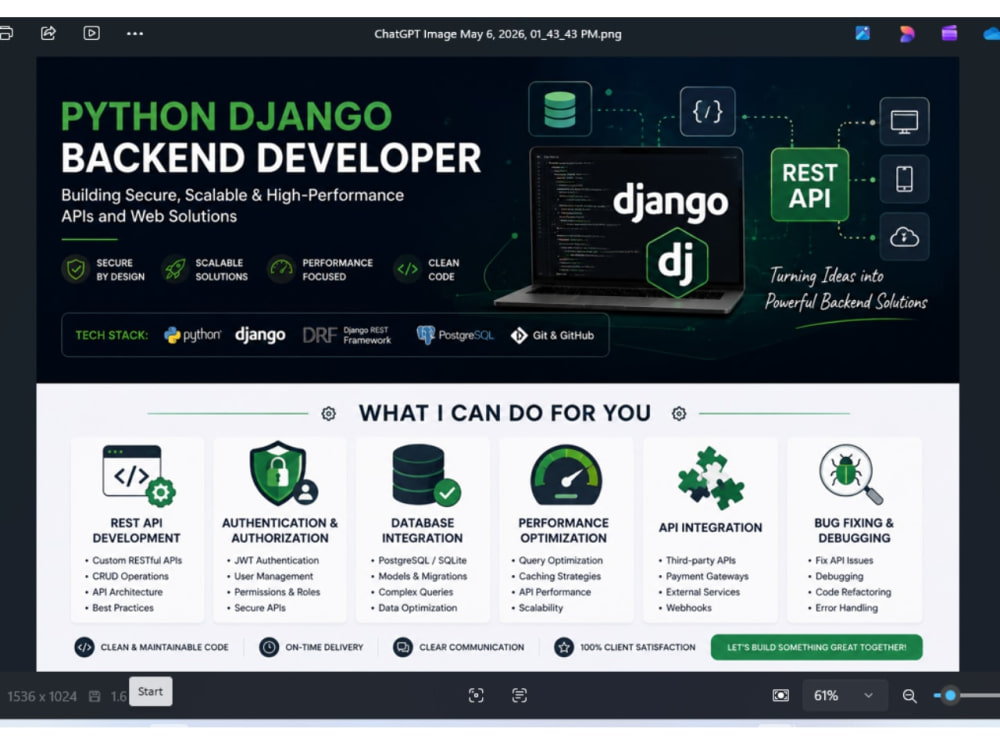Open the blue image editor app icon
Screen dimensions: 1000x750
click(x=862, y=33)
